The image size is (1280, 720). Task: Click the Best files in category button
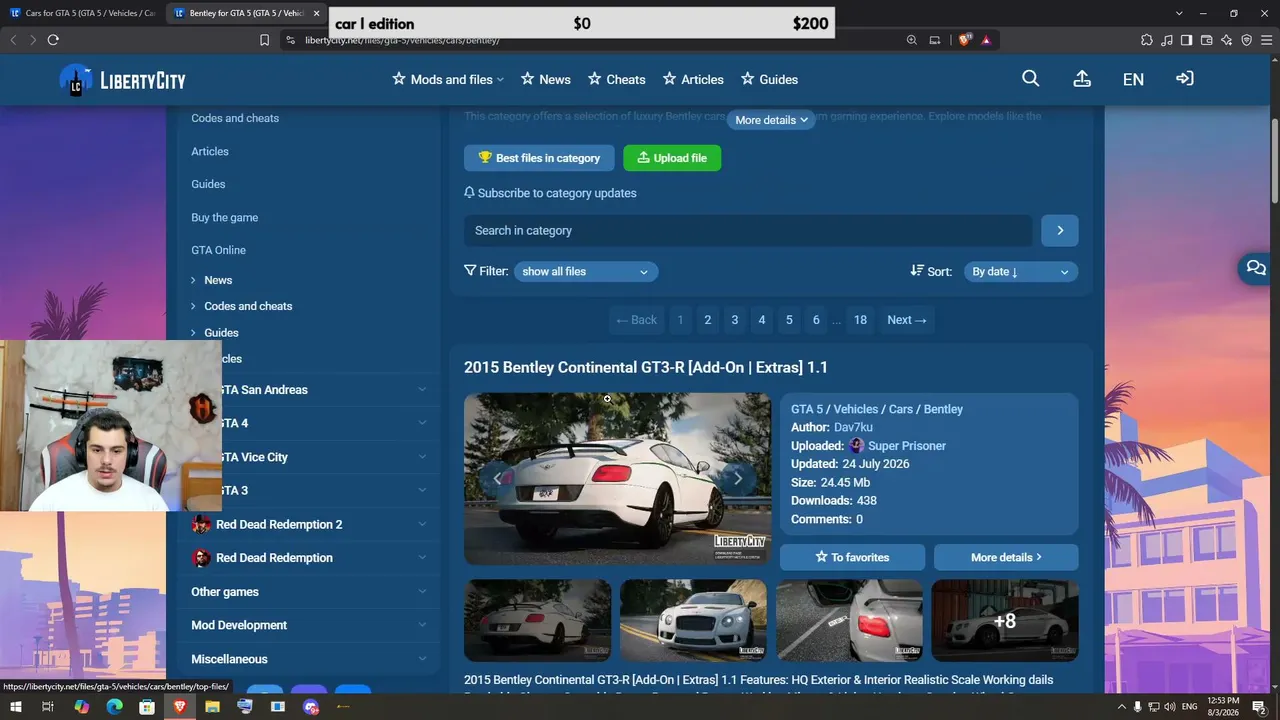539,158
